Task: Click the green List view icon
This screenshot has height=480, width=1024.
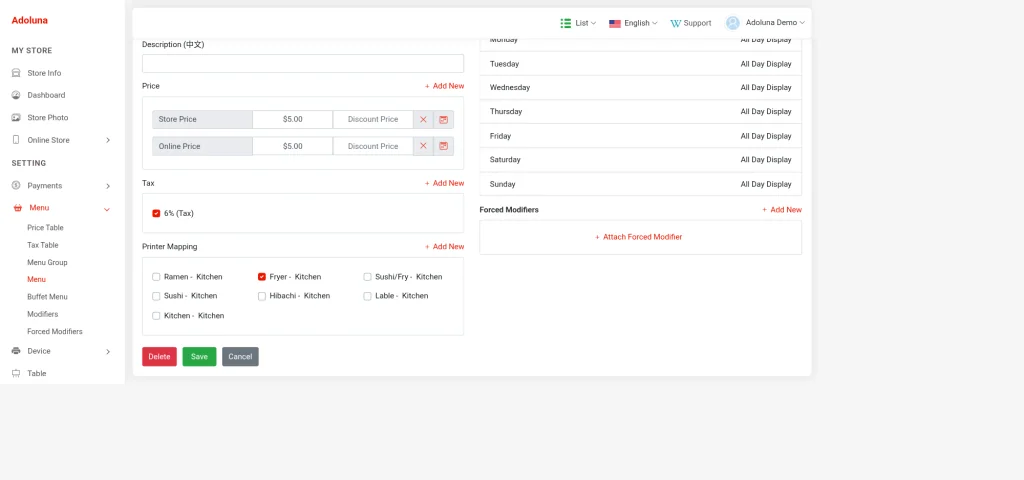Action: tap(566, 23)
